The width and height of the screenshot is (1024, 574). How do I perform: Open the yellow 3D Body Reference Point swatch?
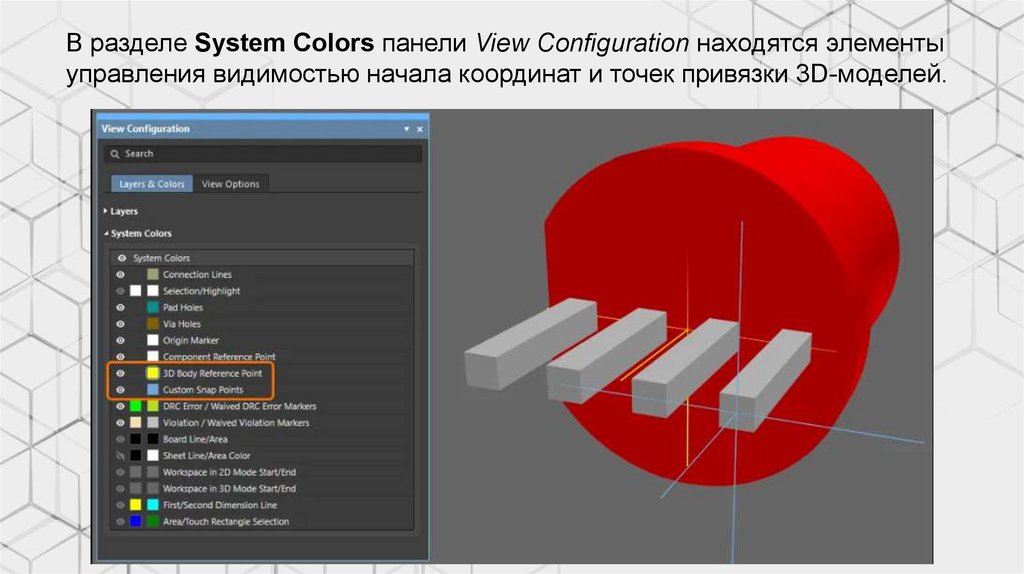[153, 373]
